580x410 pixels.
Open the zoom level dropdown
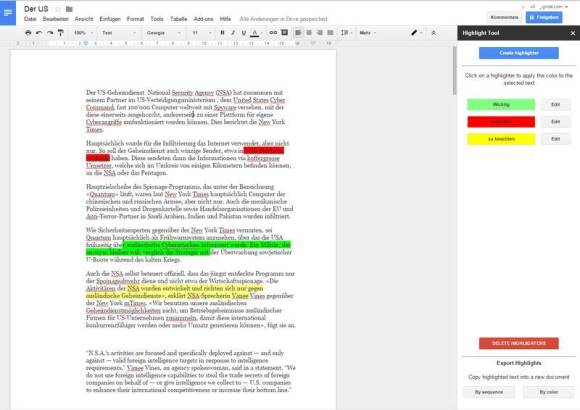tap(83, 33)
